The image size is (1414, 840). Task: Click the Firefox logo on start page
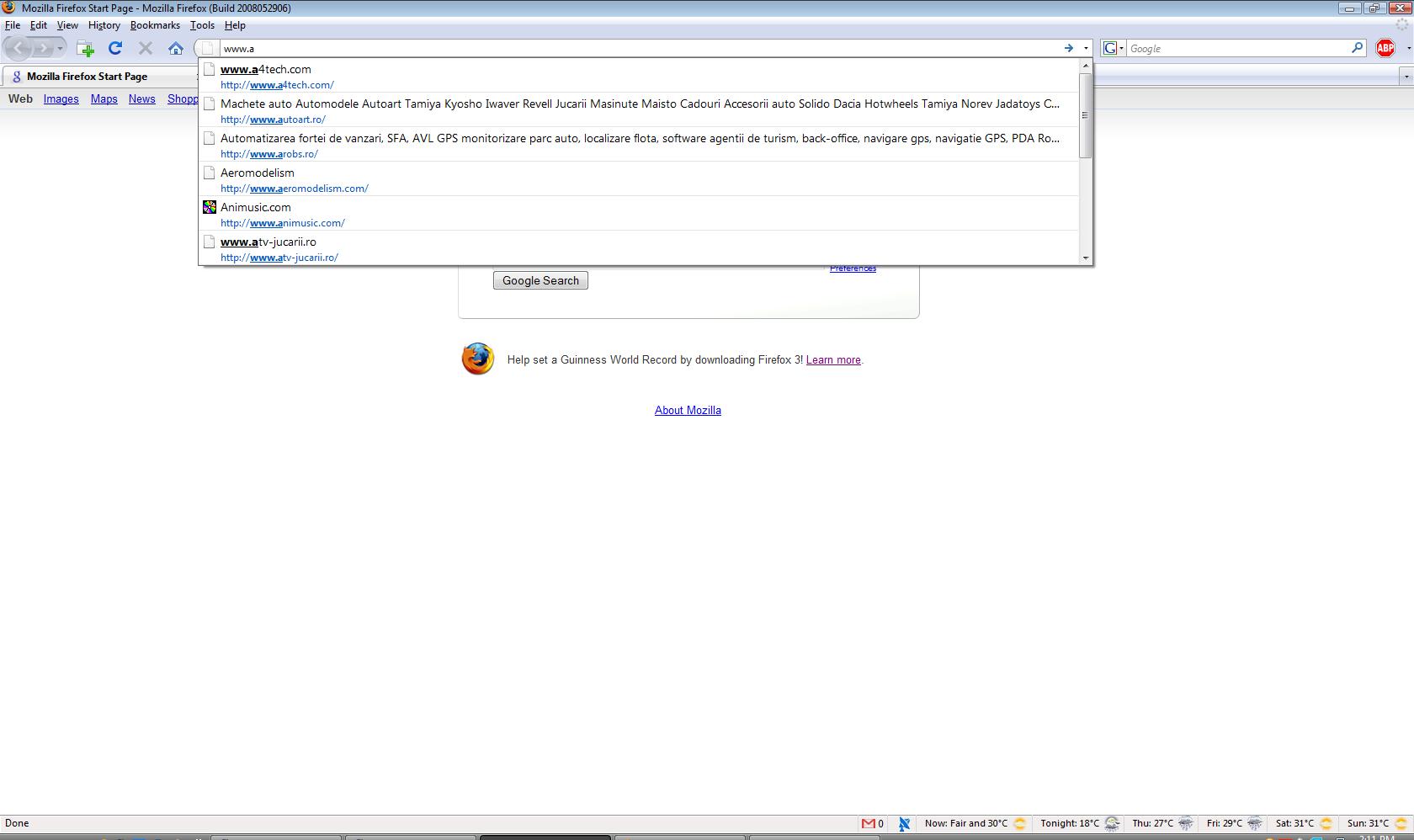(477, 359)
